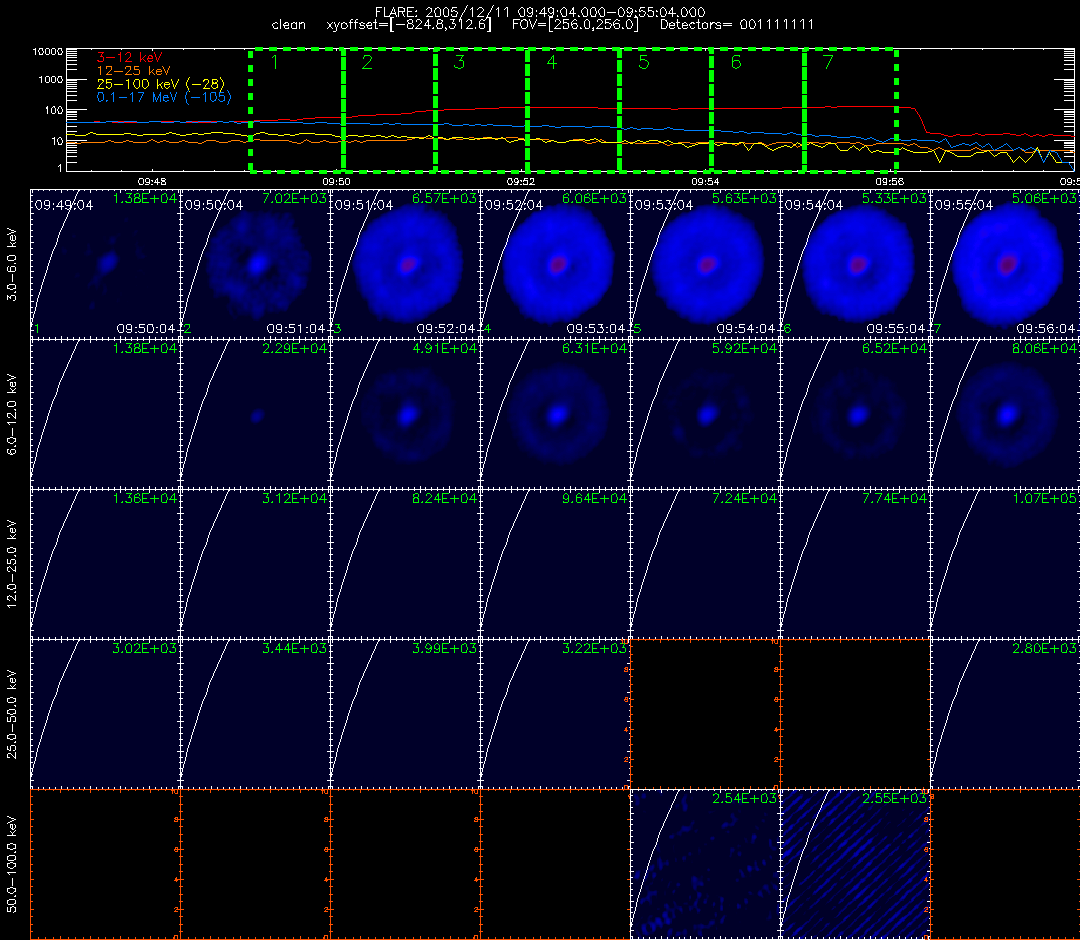Click the 12.0-25.0 keV row label
Viewport: 1080px width, 940px height.
point(12,564)
